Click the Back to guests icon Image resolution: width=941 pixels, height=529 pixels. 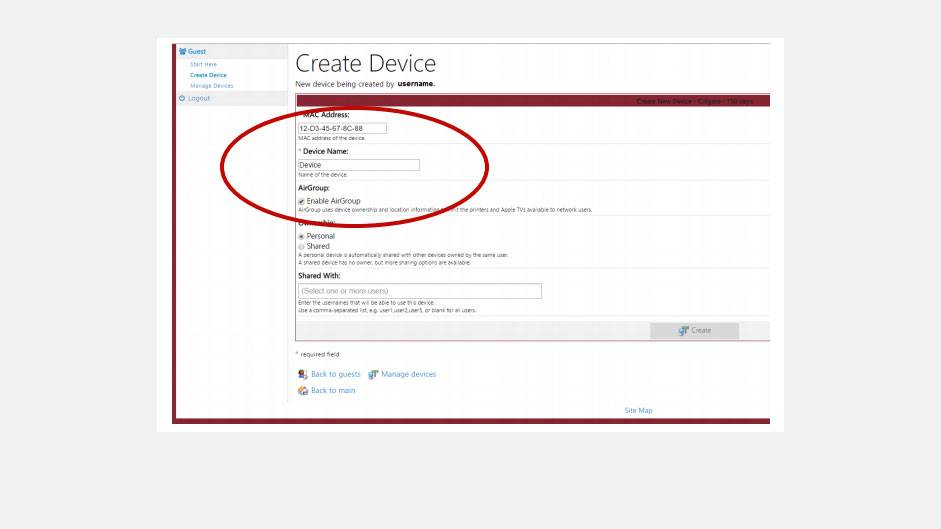click(x=302, y=374)
